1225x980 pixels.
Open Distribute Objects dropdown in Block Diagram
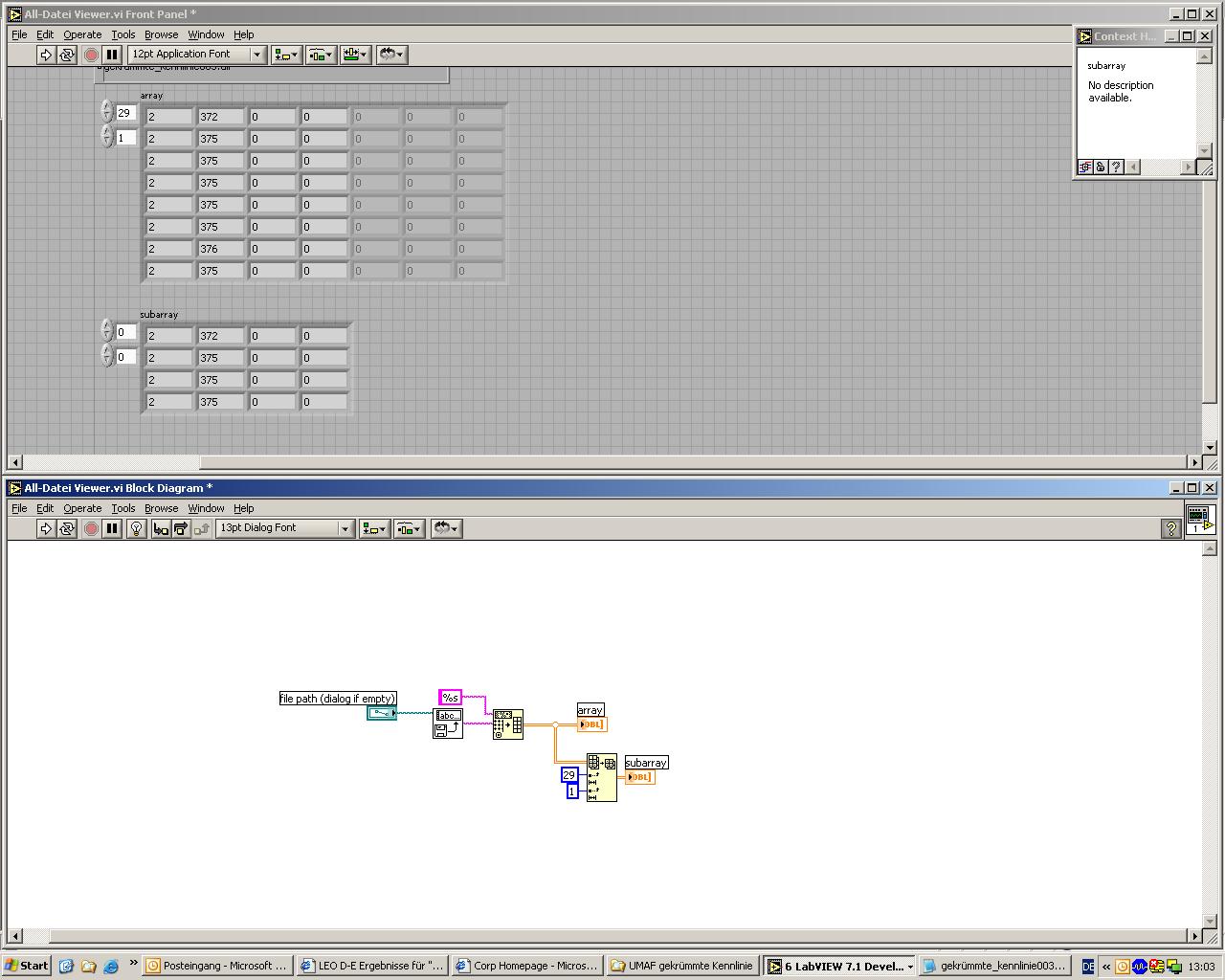(409, 528)
